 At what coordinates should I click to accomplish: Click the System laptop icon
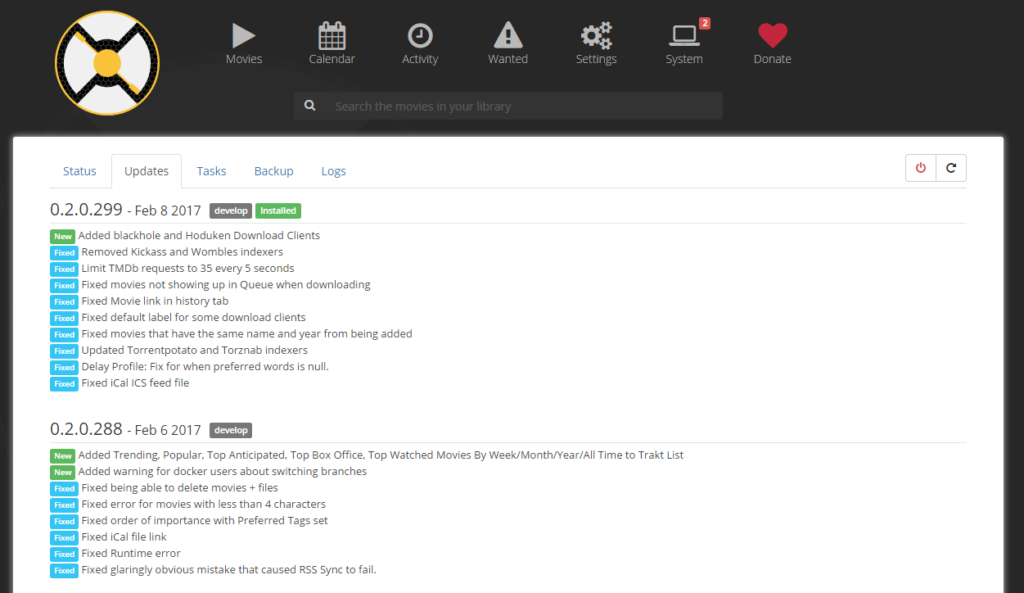tap(684, 35)
